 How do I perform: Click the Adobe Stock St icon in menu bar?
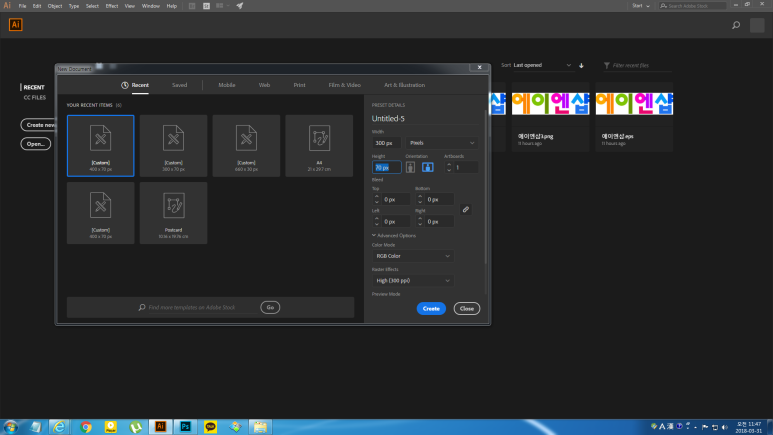tap(207, 6)
